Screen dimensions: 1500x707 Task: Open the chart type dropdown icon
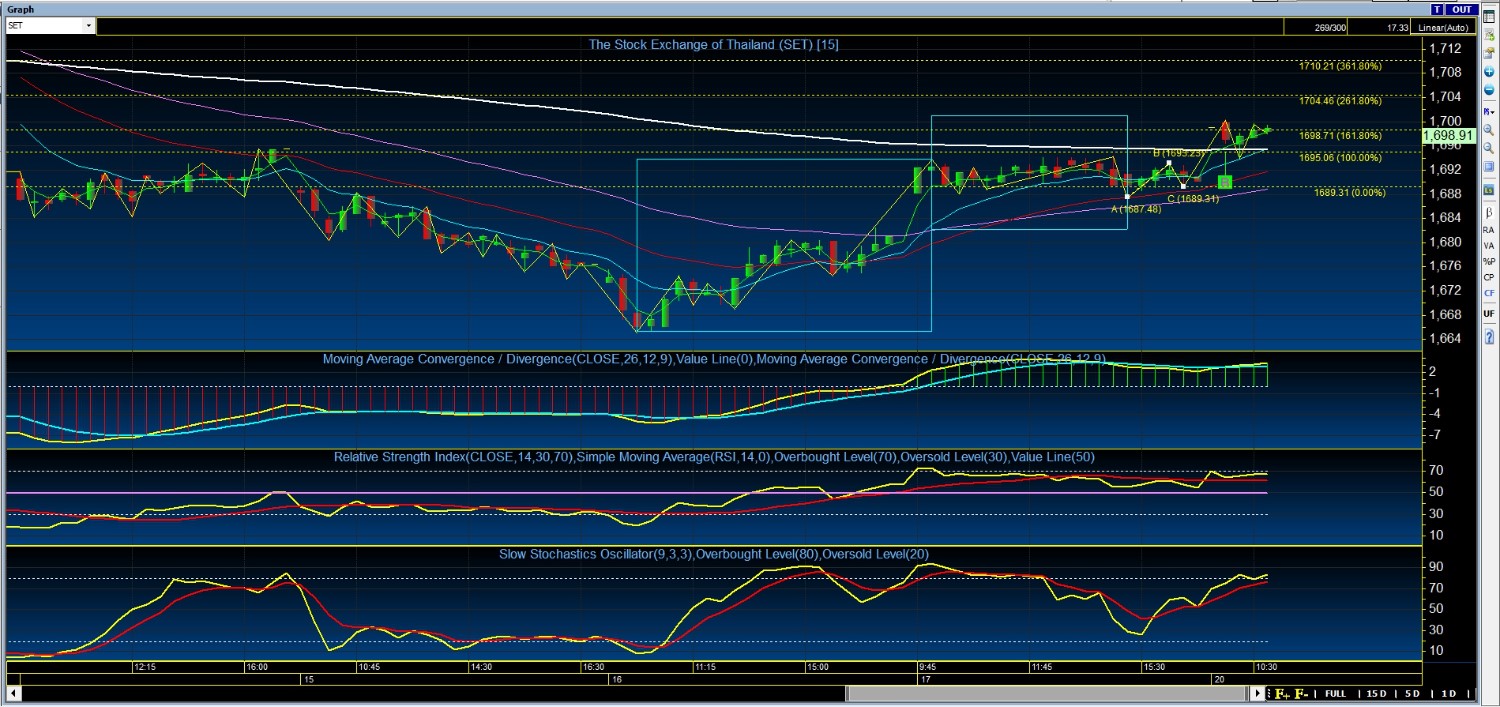1489,110
